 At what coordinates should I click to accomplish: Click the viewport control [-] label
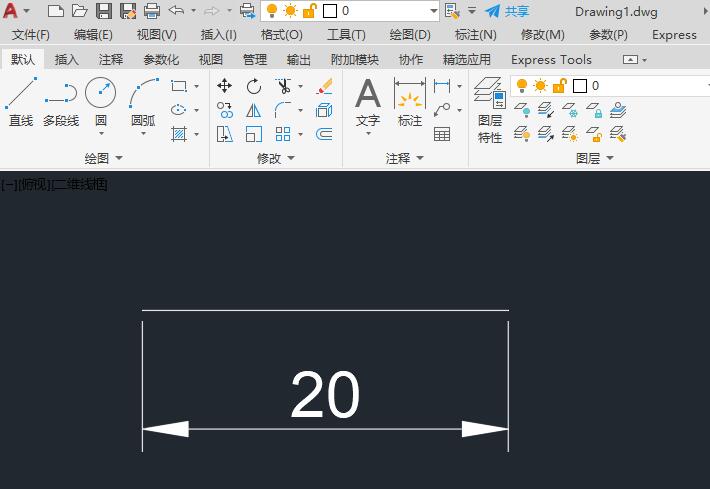click(x=8, y=184)
